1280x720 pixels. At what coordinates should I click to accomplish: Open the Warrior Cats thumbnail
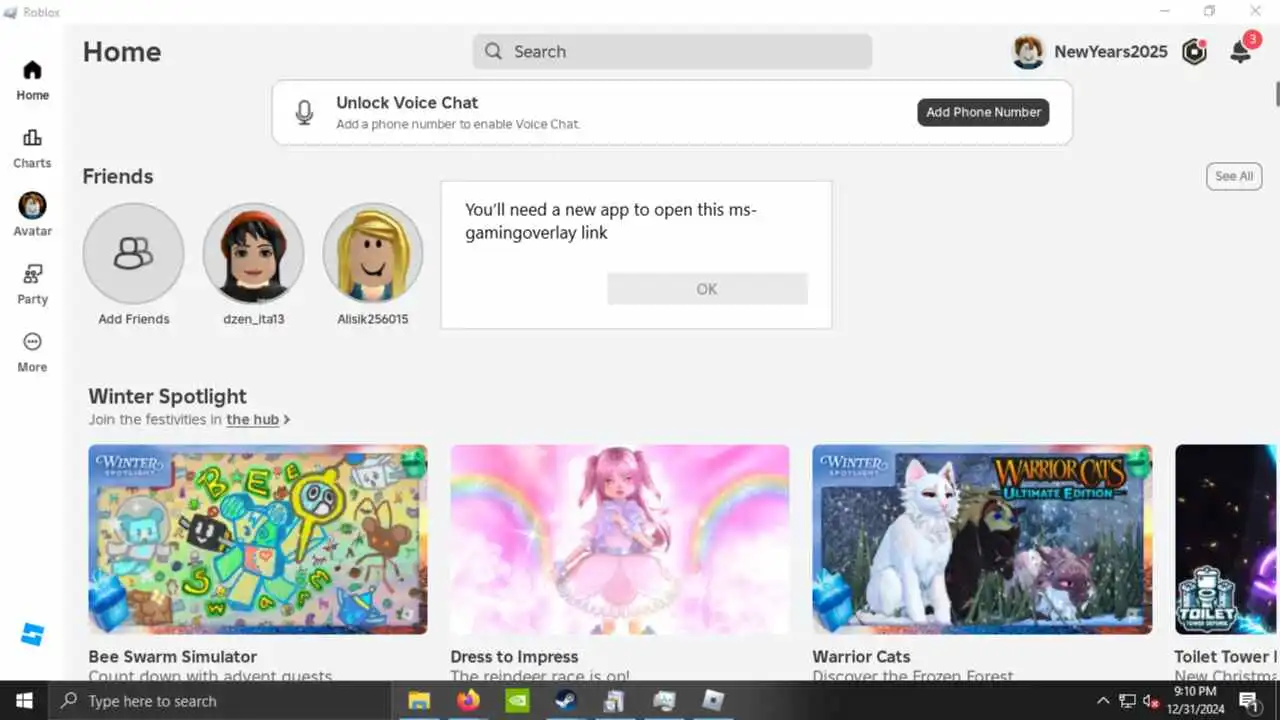[x=982, y=539]
